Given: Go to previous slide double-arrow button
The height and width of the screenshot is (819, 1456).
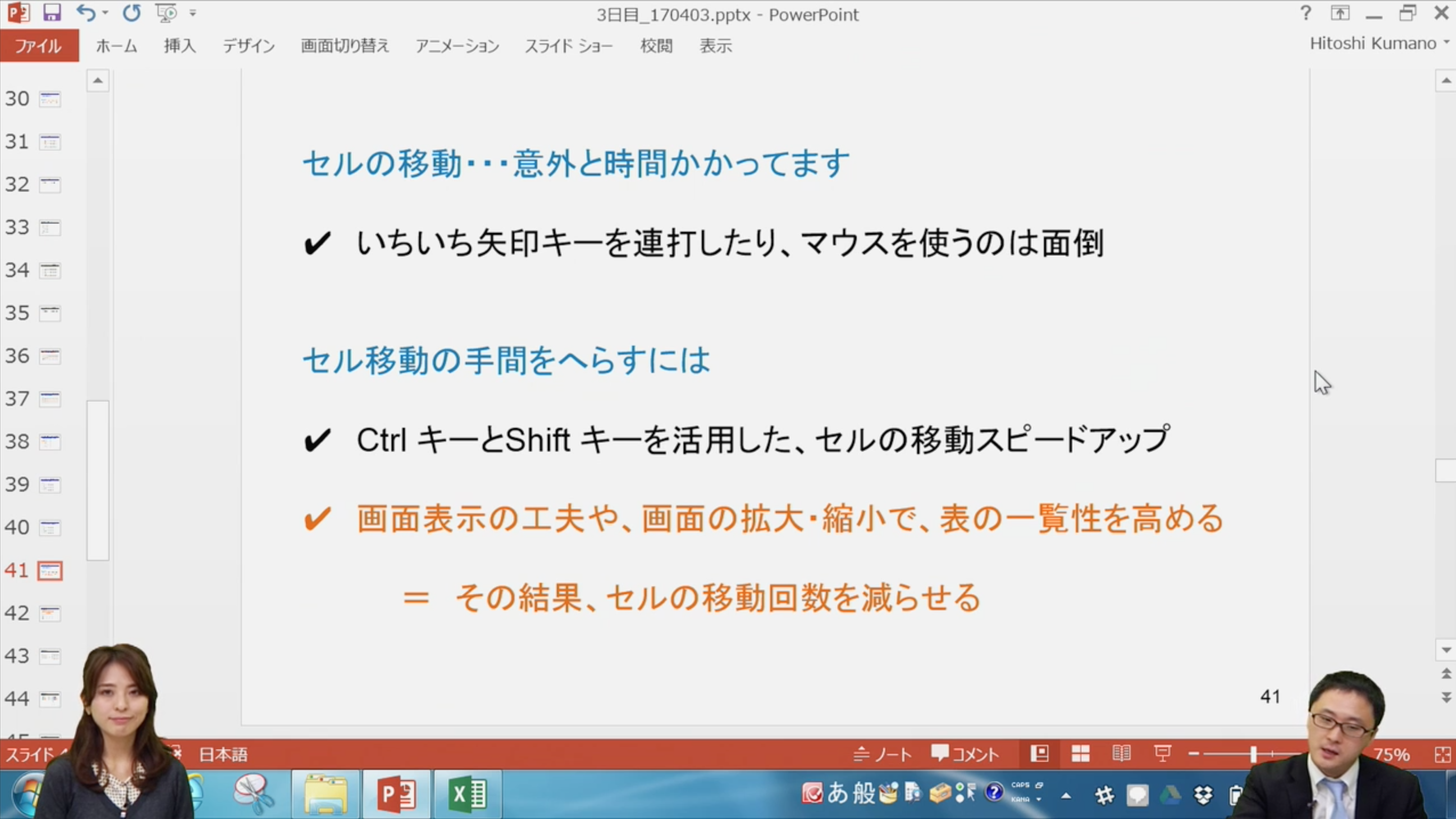Looking at the screenshot, I should (x=1446, y=674).
